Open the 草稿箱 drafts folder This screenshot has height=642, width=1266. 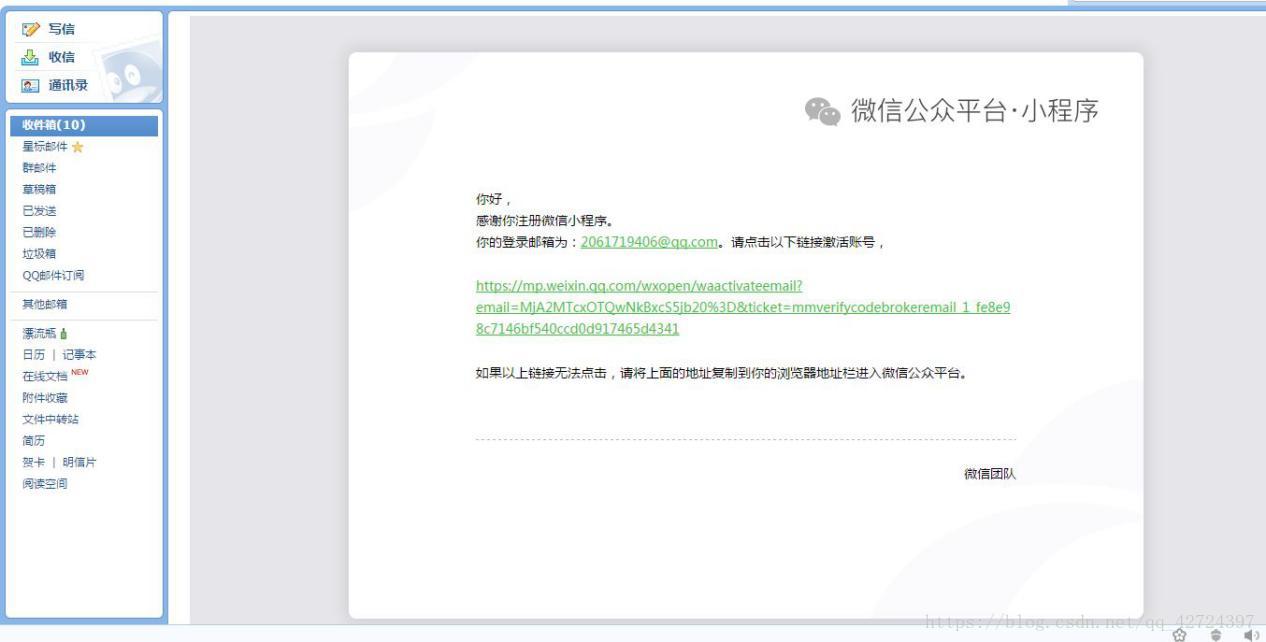[x=40, y=189]
